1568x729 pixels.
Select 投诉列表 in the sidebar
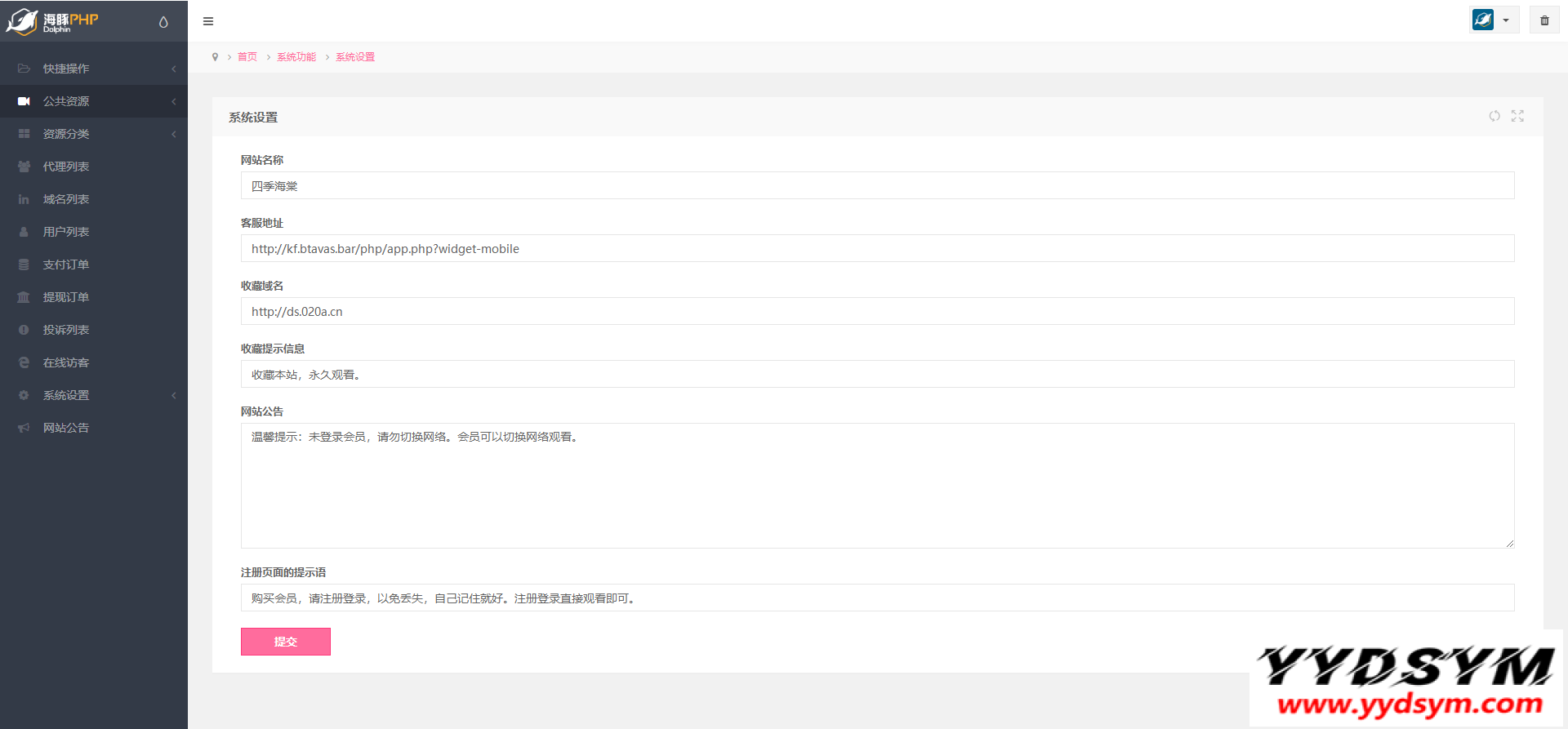[x=66, y=330]
